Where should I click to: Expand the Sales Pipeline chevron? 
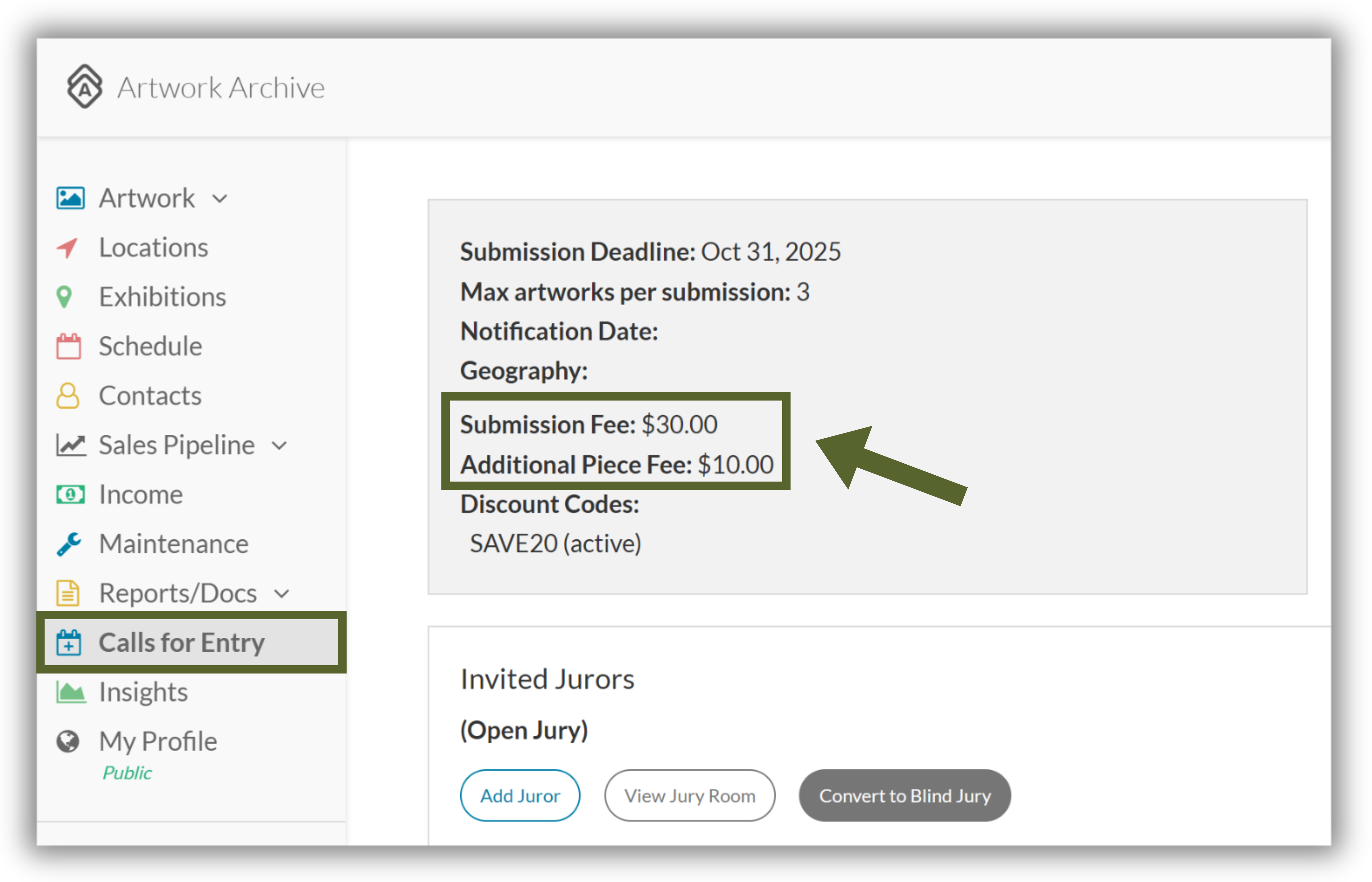(279, 446)
